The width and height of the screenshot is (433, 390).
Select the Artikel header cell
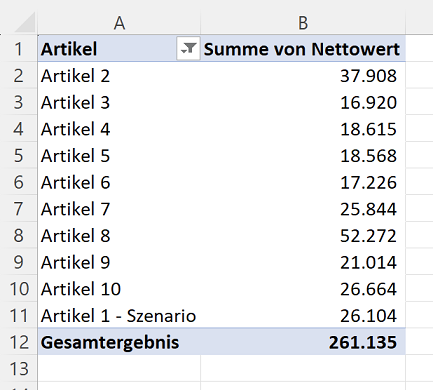pyautogui.click(x=119, y=49)
